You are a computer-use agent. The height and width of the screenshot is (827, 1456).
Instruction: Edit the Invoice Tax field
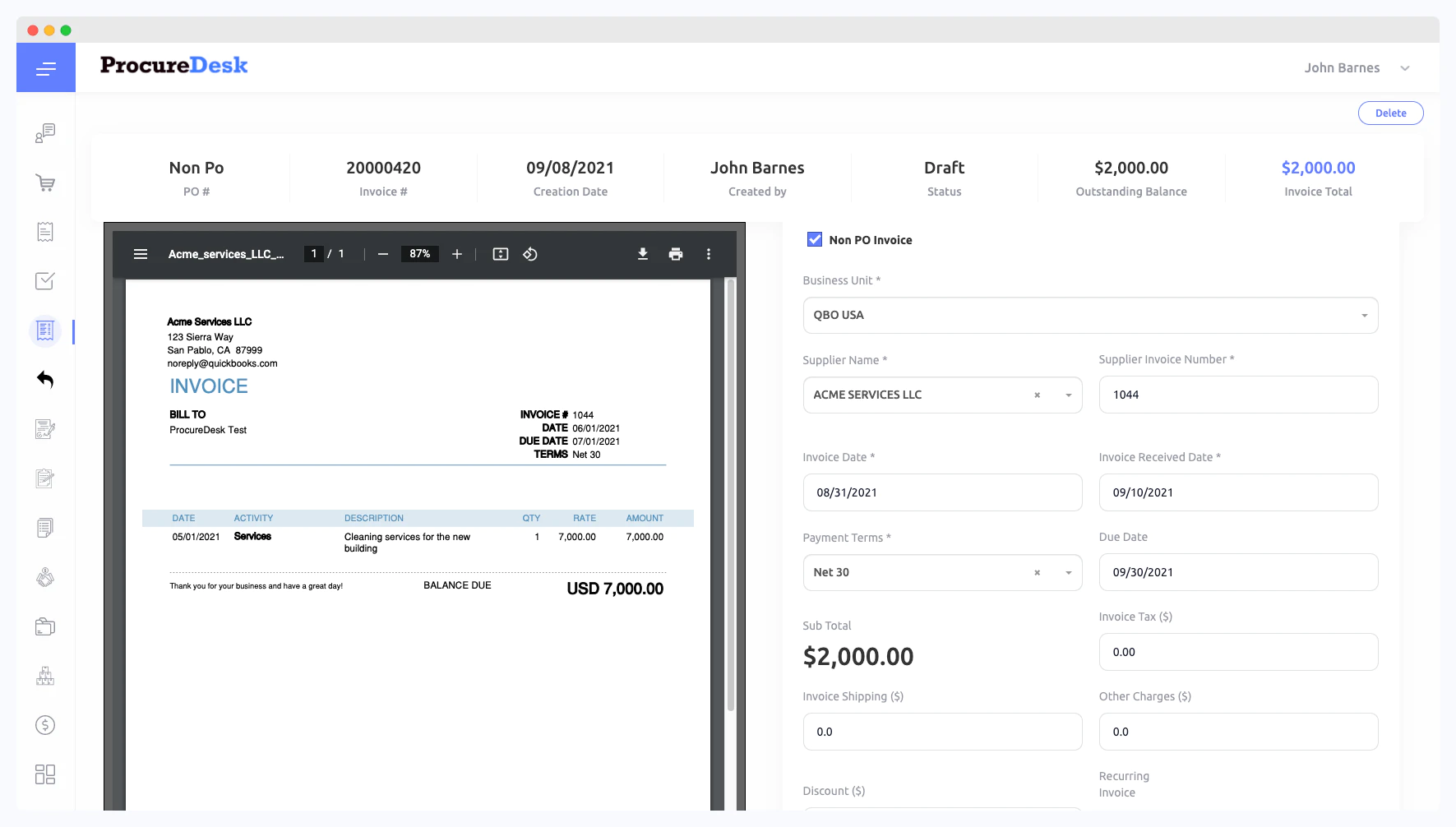[x=1238, y=652]
